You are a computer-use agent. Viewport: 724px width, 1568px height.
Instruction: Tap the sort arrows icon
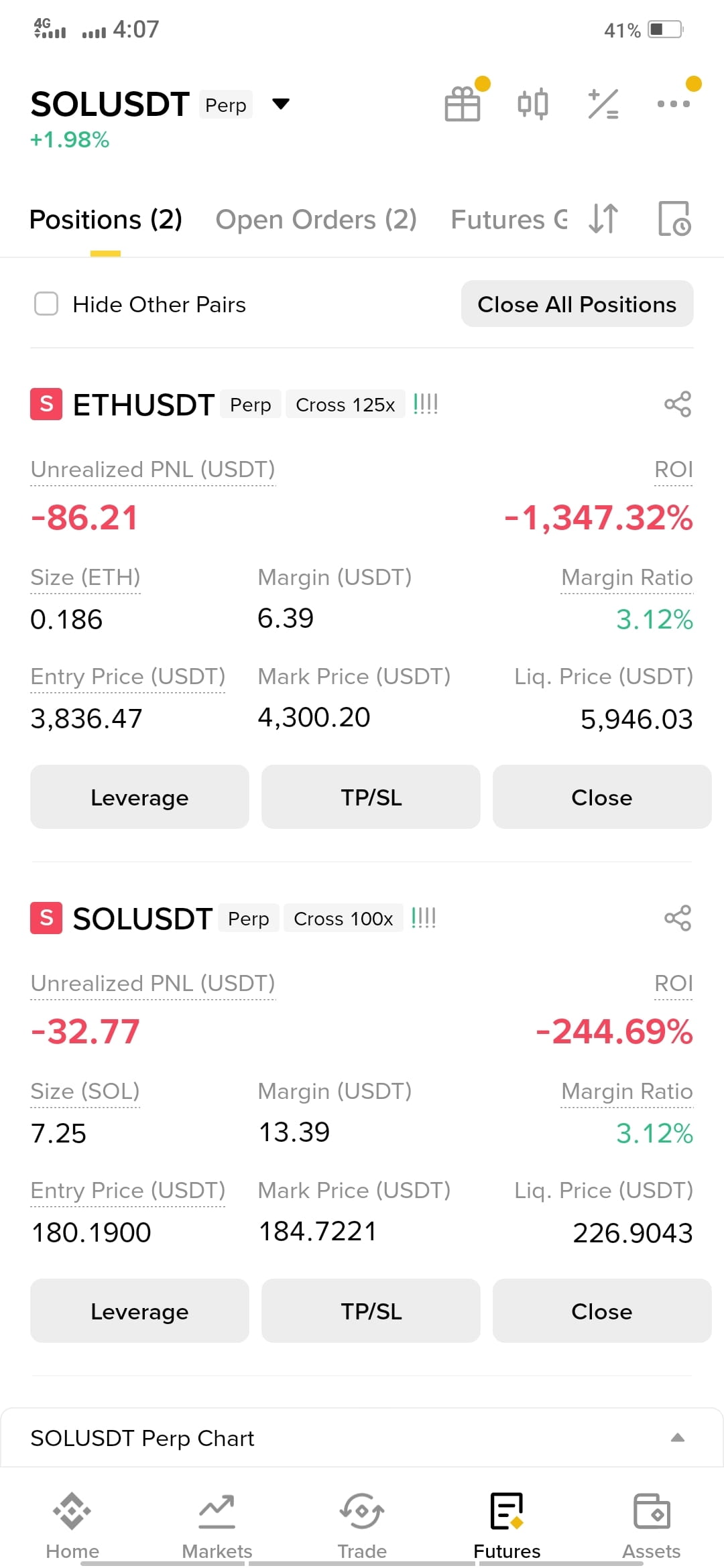point(603,218)
